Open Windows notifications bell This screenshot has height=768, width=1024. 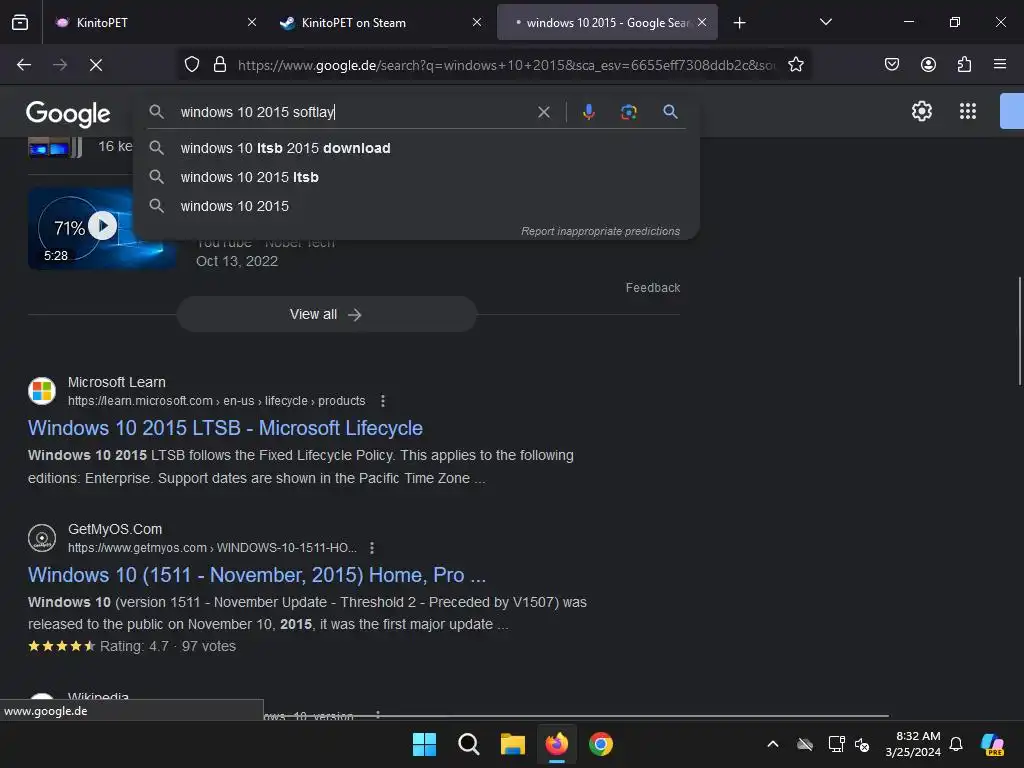pyautogui.click(x=956, y=744)
